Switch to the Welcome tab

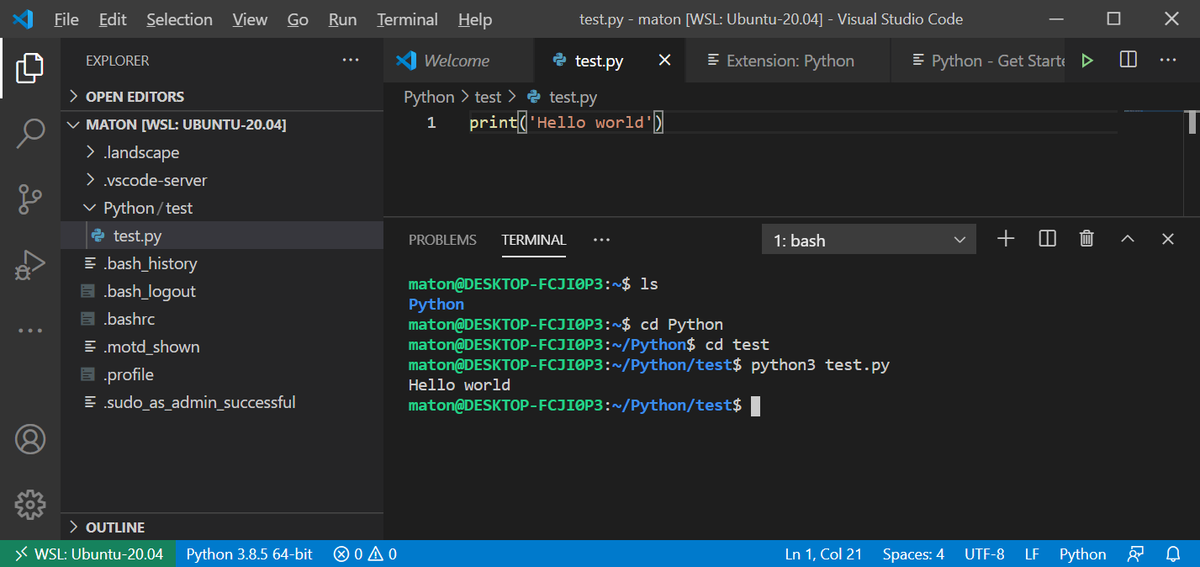pos(459,61)
